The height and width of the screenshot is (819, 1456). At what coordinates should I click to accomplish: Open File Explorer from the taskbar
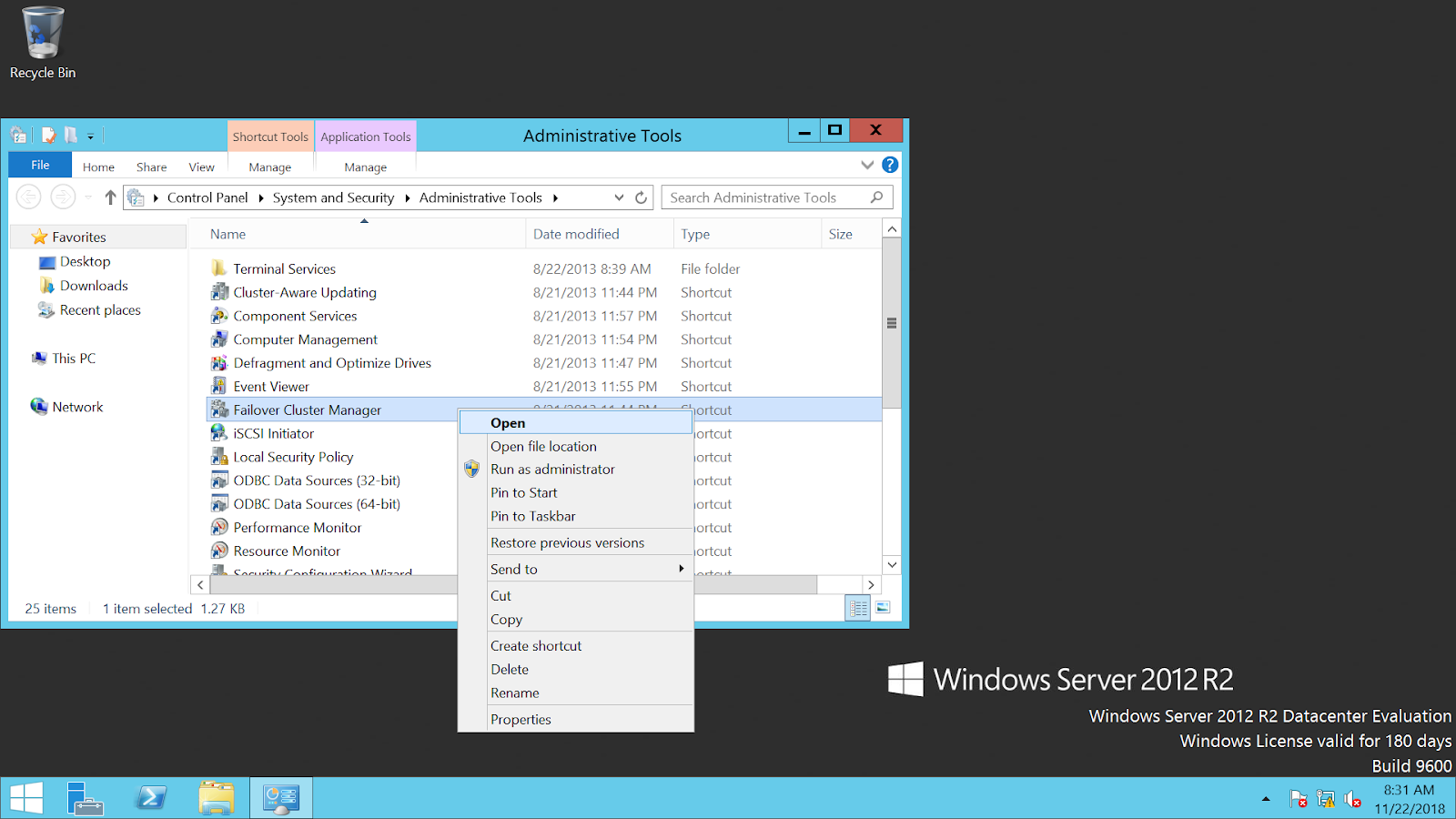(x=216, y=797)
